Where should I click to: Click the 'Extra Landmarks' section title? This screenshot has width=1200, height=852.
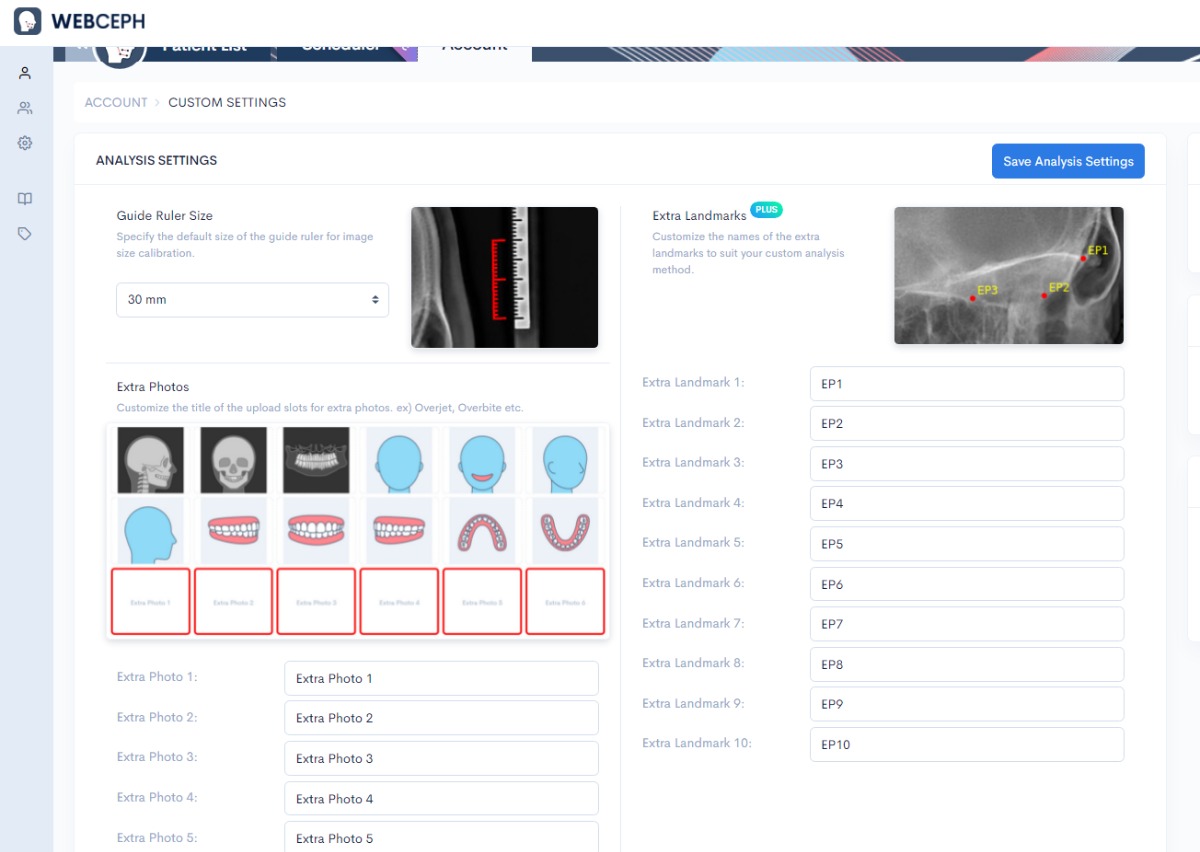[x=699, y=216]
